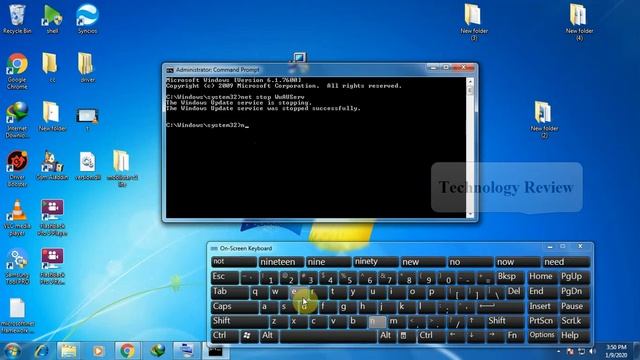Launch Syncios from the desktop
The height and width of the screenshot is (360, 640).
coord(87,19)
